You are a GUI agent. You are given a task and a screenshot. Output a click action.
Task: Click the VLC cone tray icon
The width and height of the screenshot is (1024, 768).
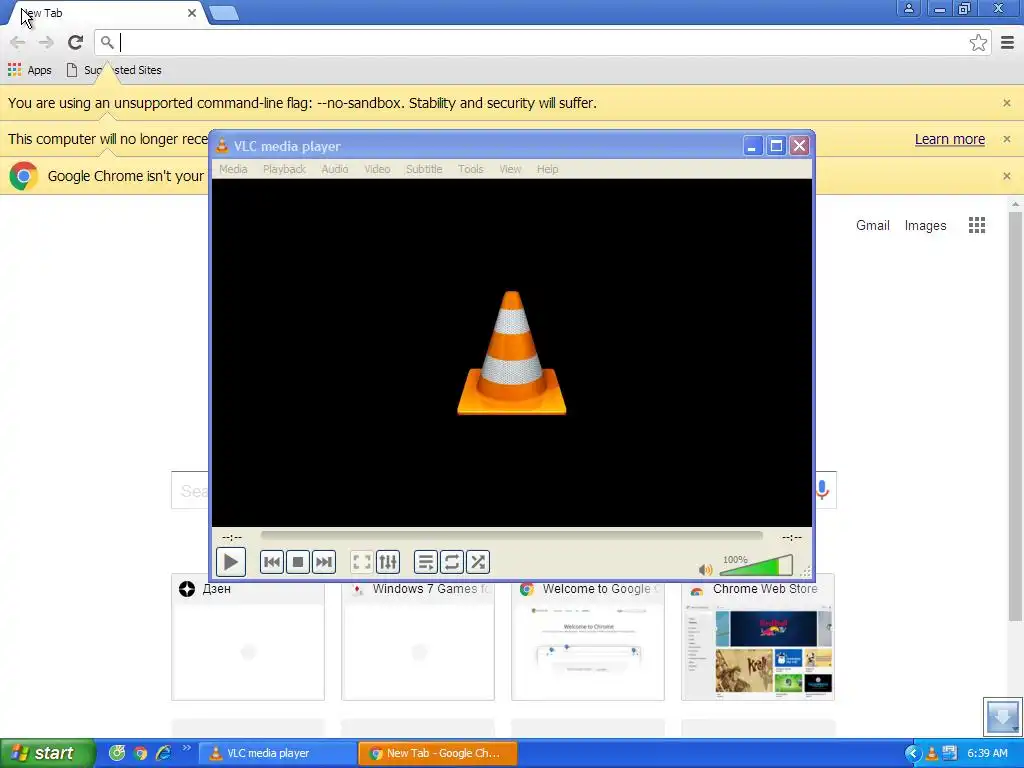[932, 753]
